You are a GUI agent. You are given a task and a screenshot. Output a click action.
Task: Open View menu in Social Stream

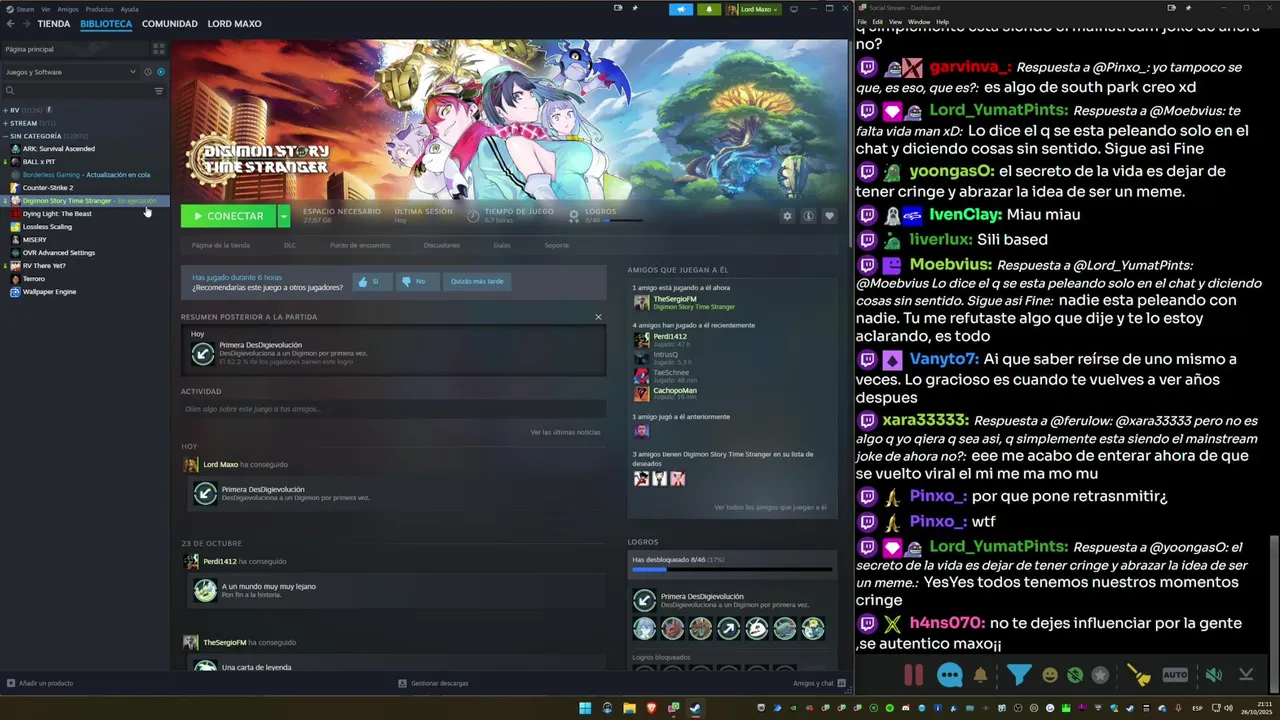[x=895, y=22]
